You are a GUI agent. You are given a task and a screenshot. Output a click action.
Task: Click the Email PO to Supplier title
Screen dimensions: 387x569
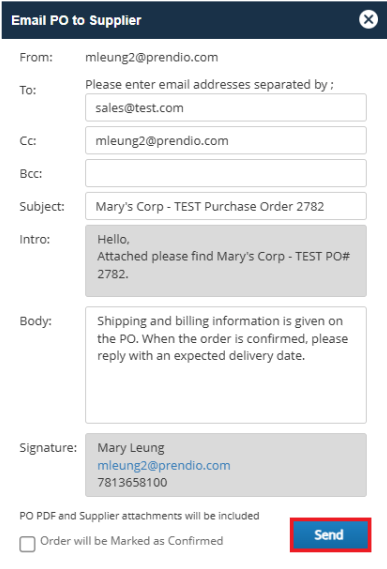(x=76, y=20)
